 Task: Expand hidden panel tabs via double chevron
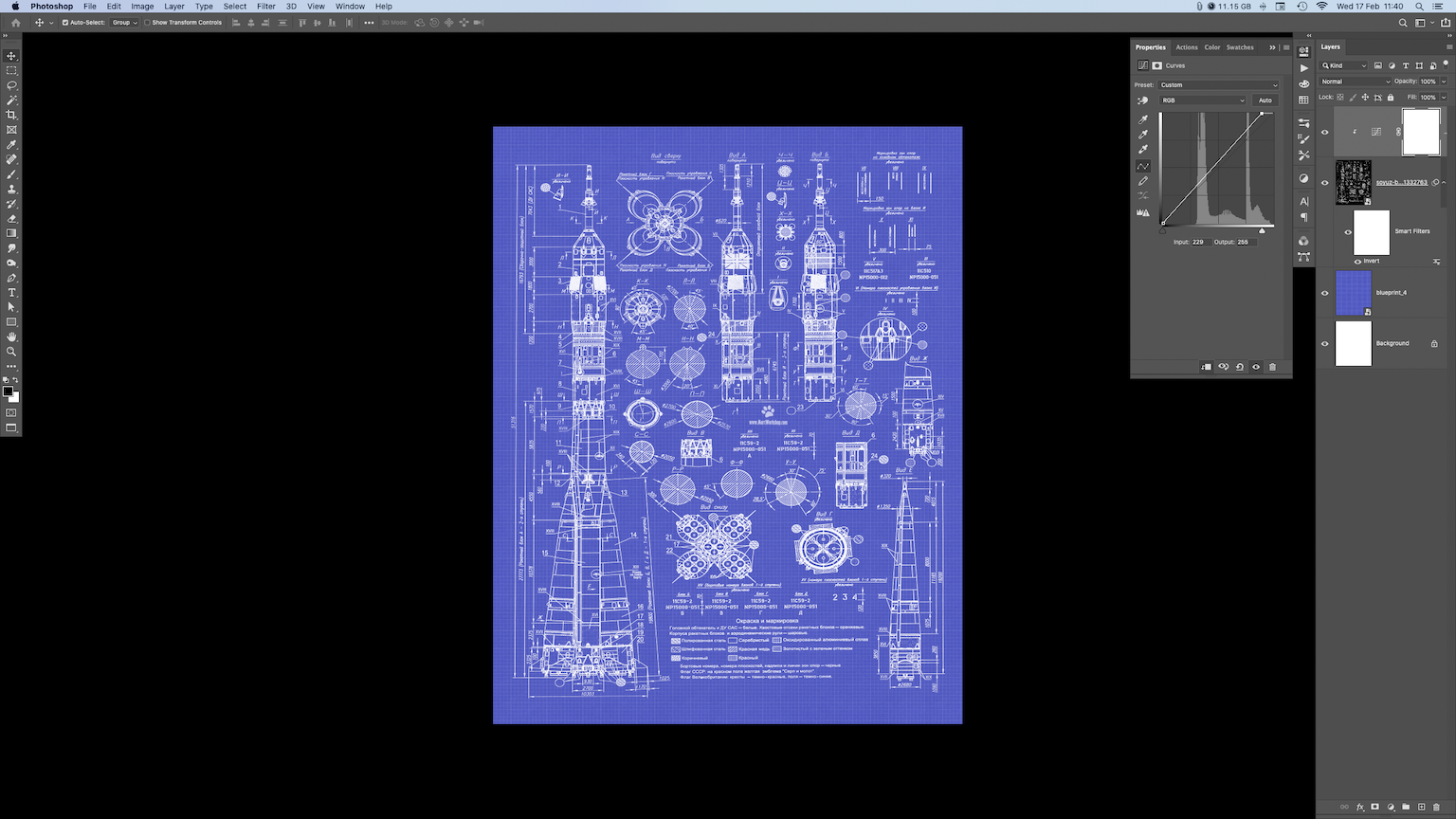tap(1272, 47)
